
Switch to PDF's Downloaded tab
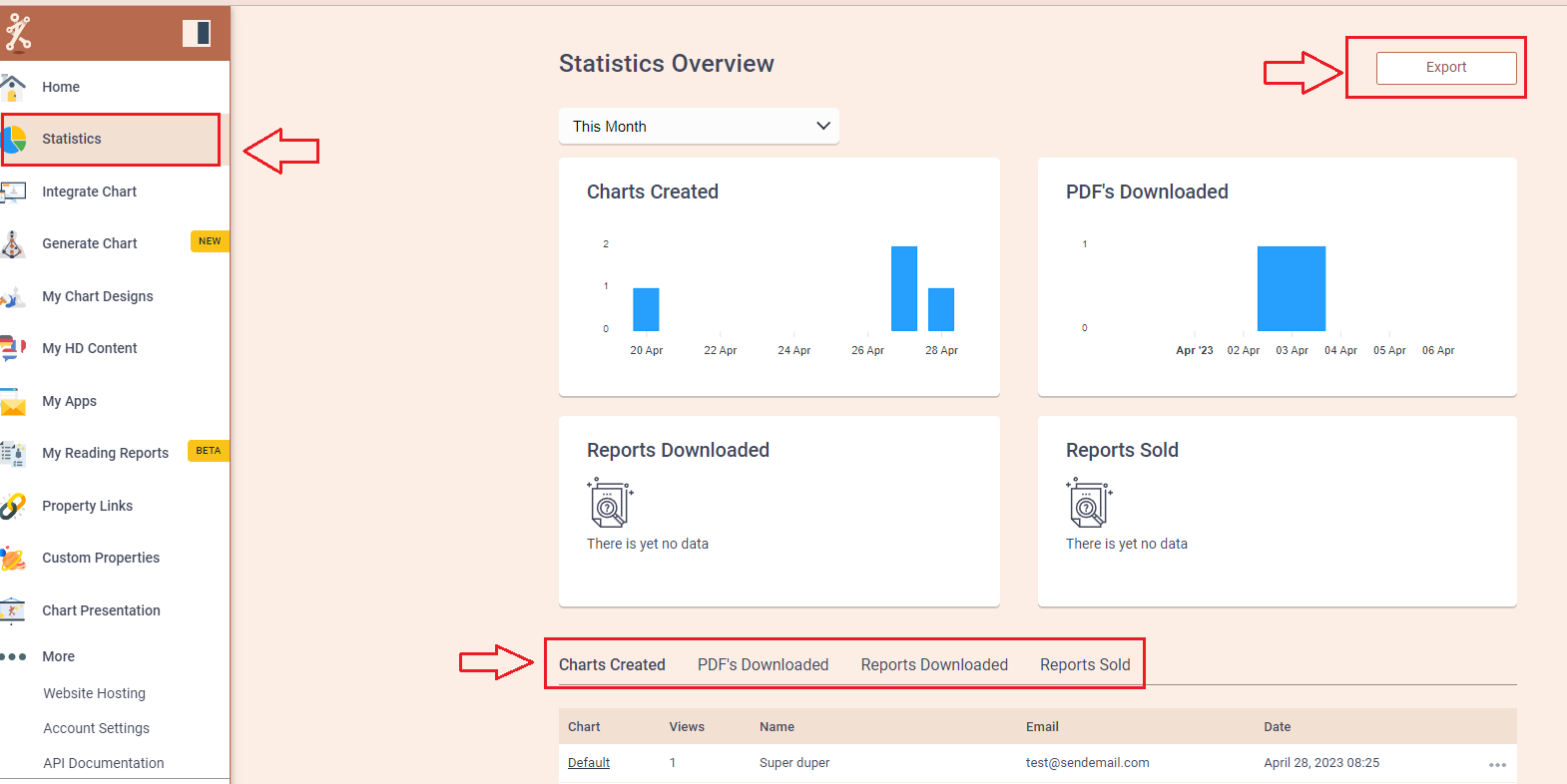[x=763, y=664]
